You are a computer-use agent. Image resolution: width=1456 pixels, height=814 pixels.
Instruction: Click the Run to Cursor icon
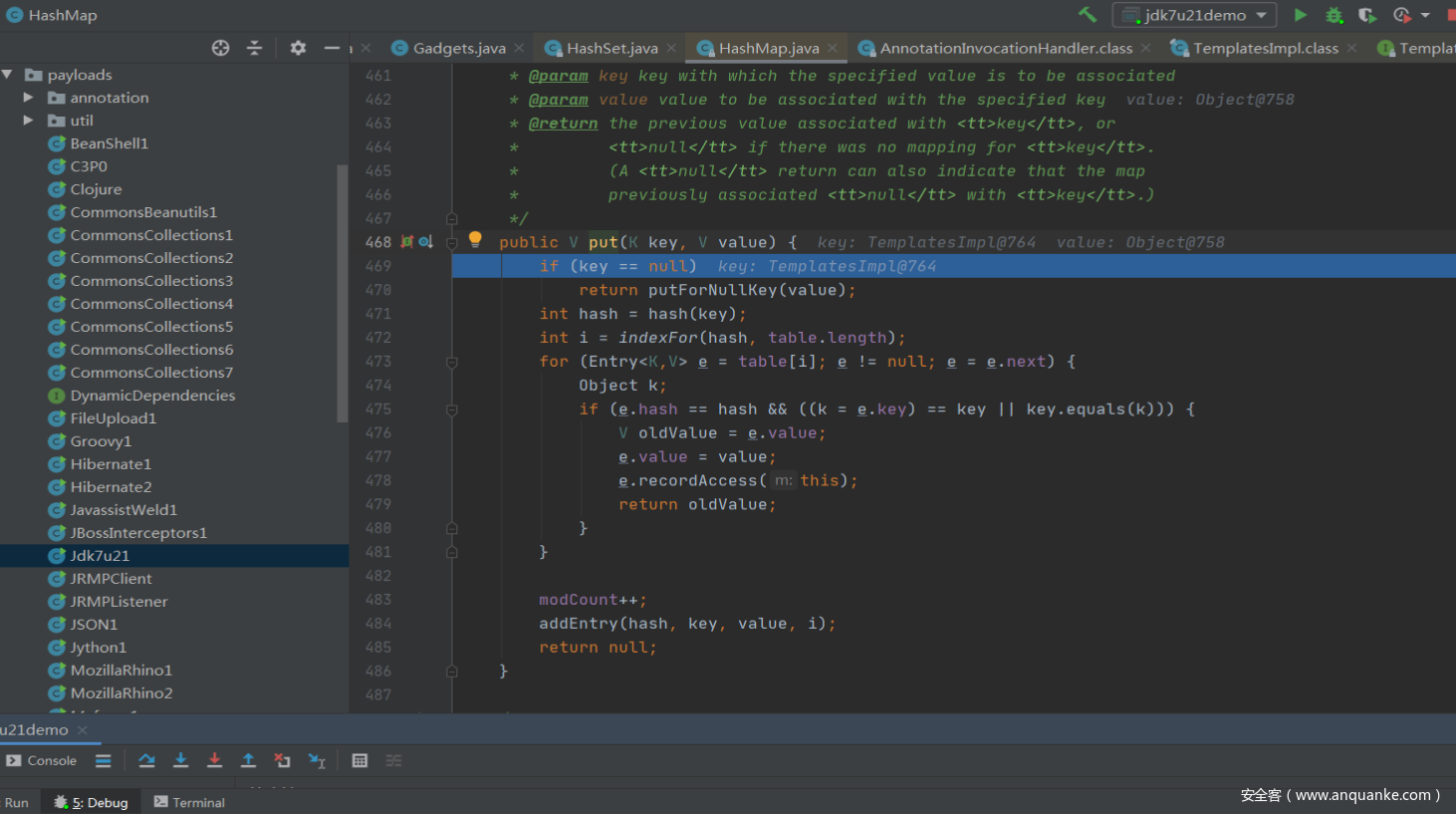tap(317, 760)
